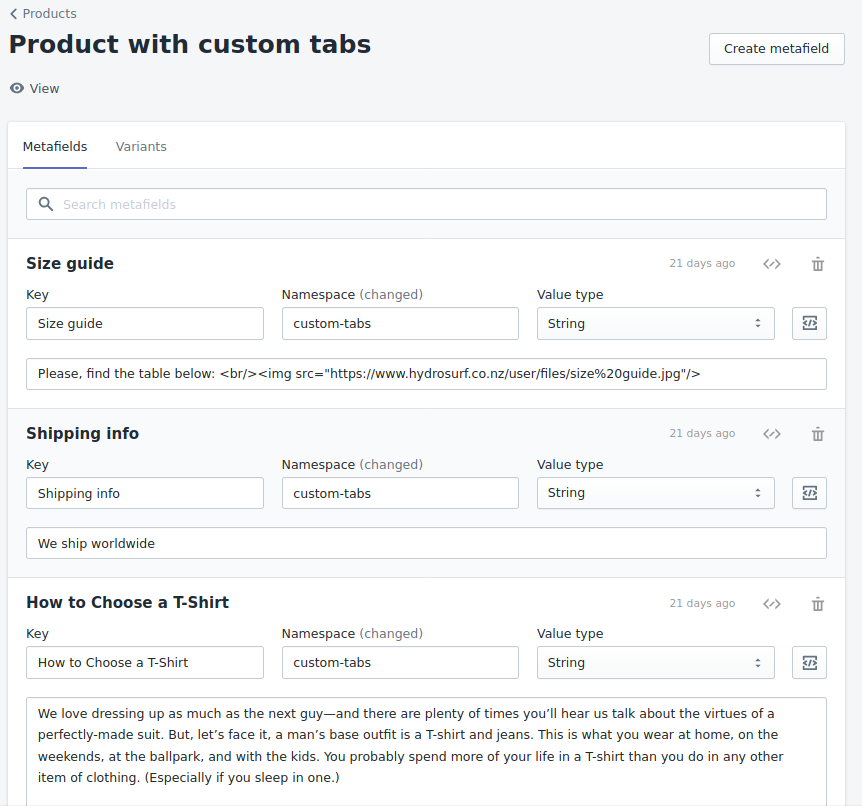The image size is (862, 806).
Task: Click T-Shirt metafield '21 days ago' timestamp
Action: [702, 603]
